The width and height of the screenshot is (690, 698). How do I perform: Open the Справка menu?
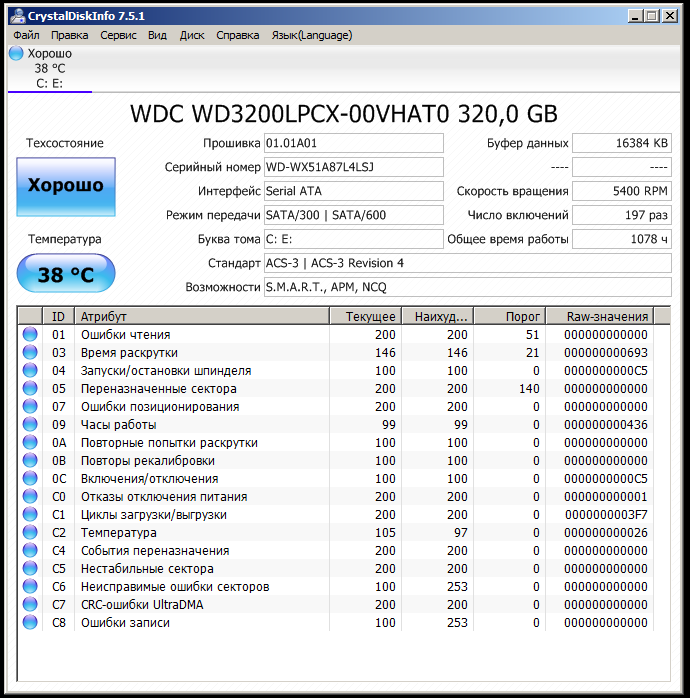click(238, 35)
